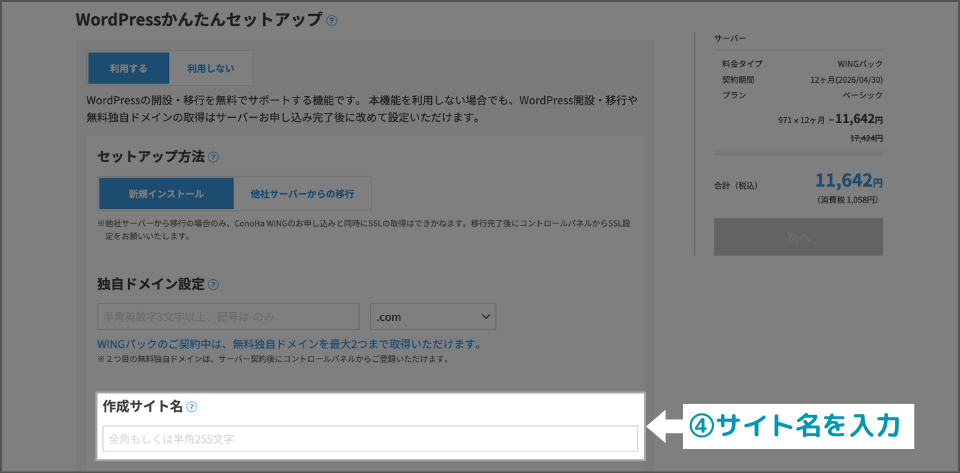
Task: Open help icon next to 作成サイト名
Action: (192, 406)
